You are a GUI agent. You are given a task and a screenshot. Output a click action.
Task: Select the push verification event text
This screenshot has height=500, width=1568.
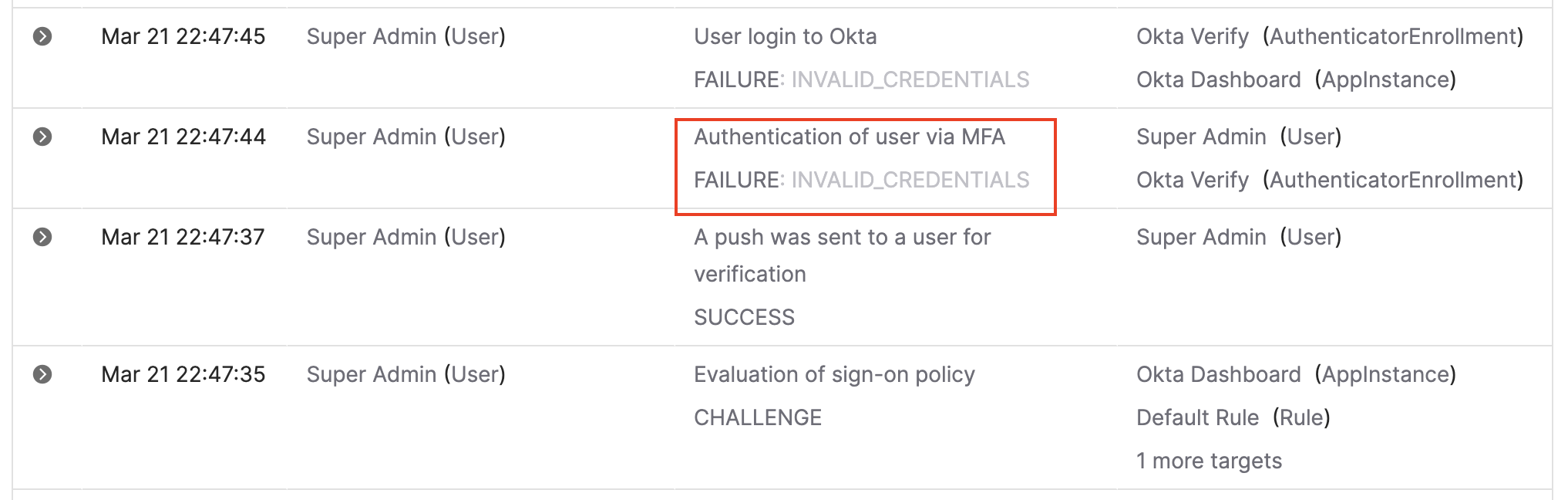(x=842, y=237)
